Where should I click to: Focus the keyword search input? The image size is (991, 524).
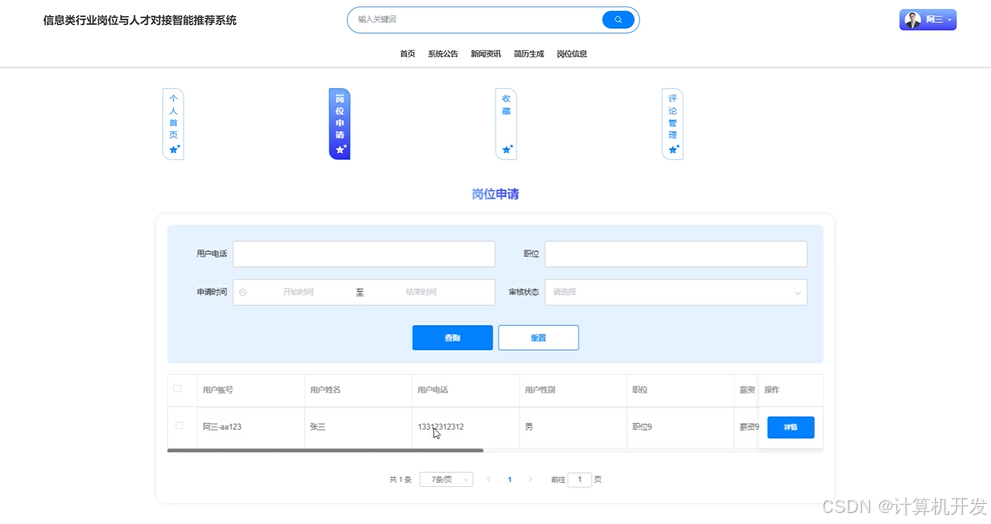pos(477,20)
